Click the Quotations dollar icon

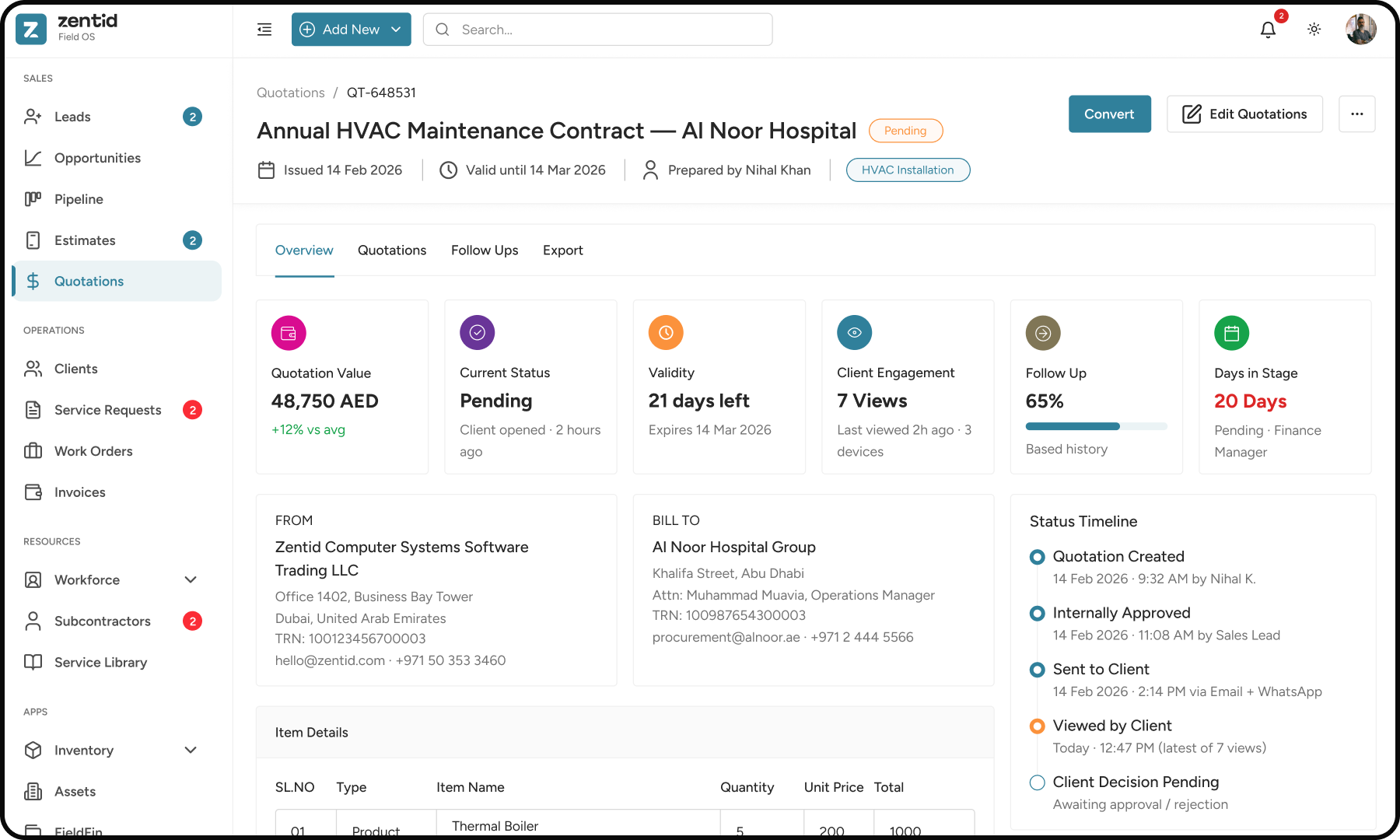tap(33, 282)
